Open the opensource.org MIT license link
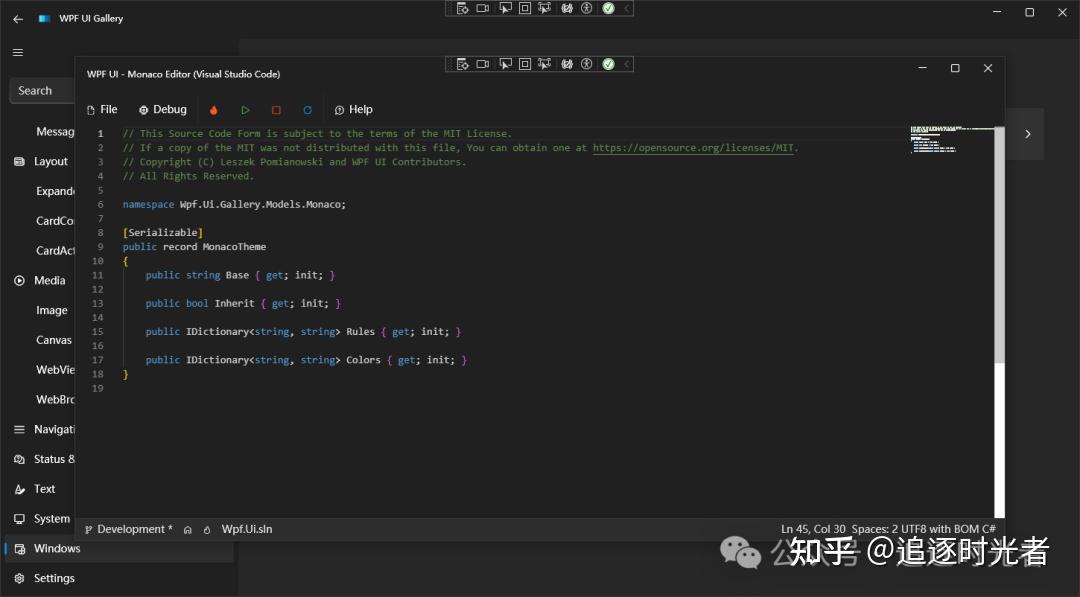 click(x=693, y=148)
